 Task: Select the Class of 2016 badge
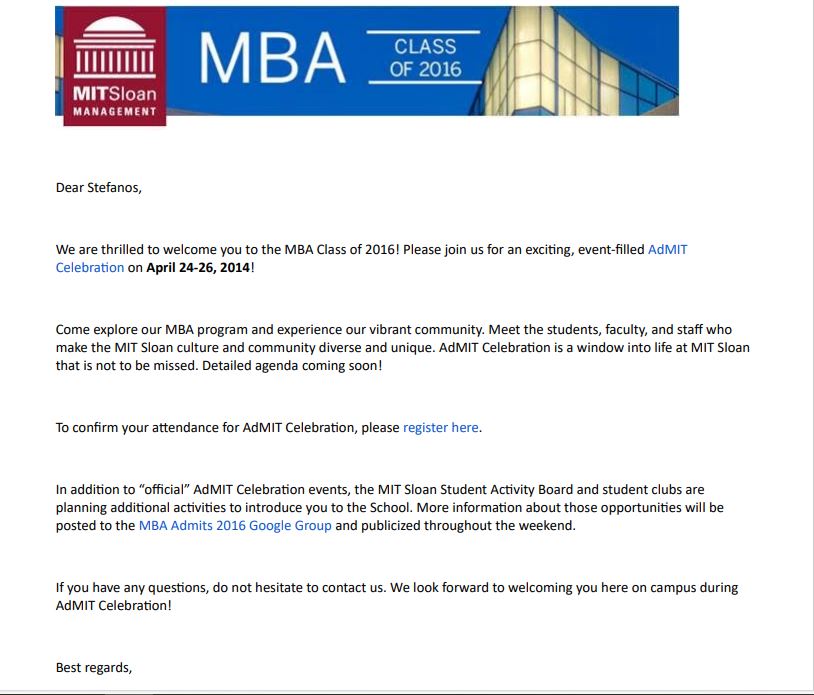[x=425, y=58]
